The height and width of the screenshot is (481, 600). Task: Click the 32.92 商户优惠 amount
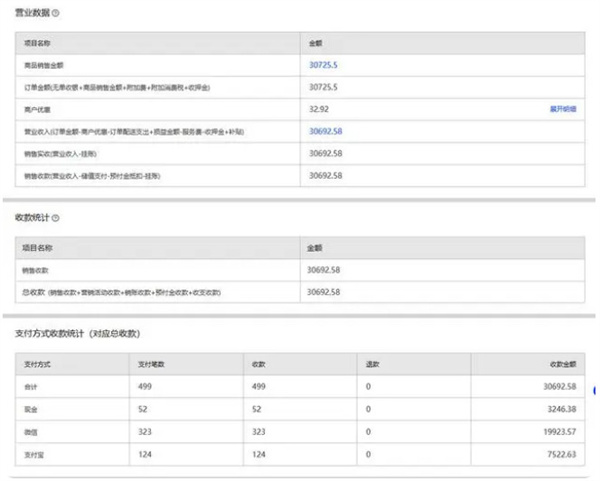(x=320, y=109)
